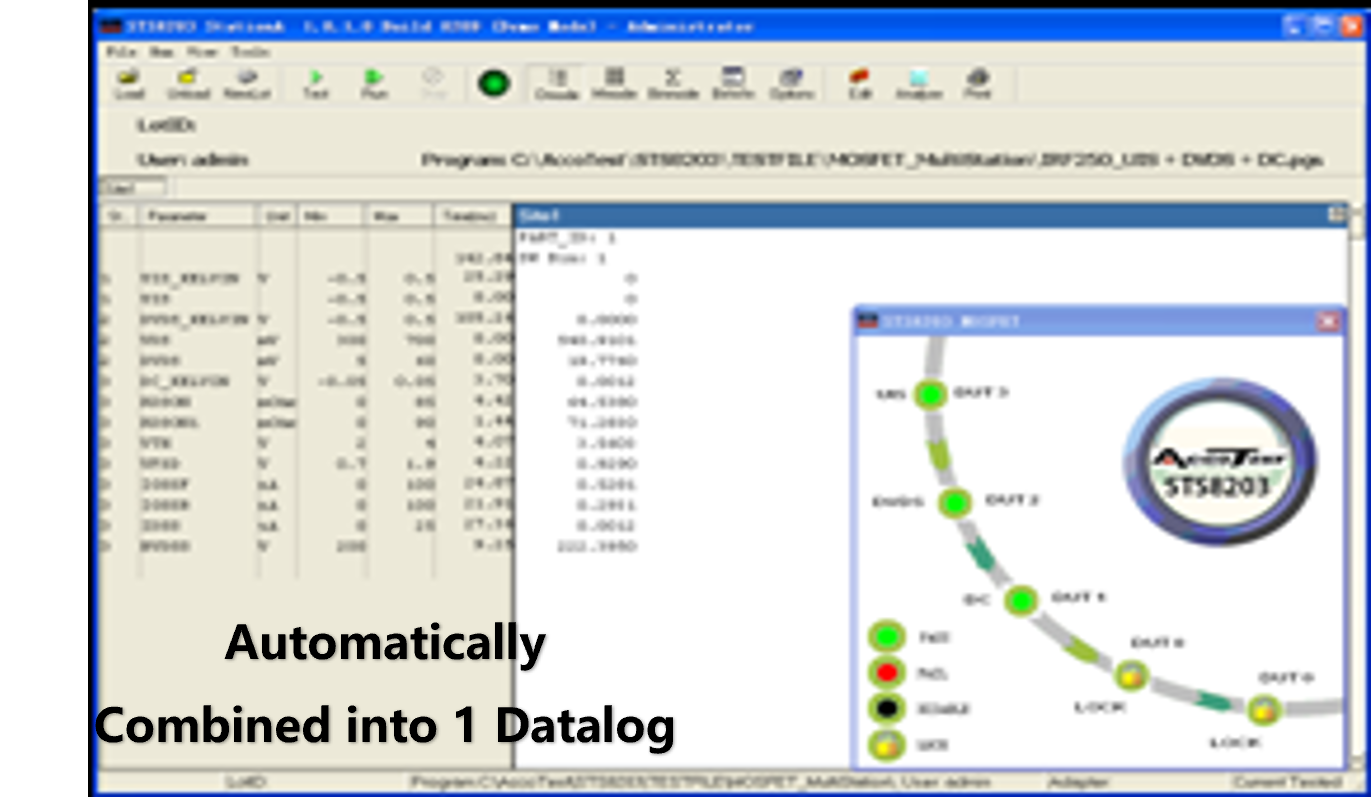Open the Tools menu
Viewport: 1371px width, 797px height.
tap(251, 50)
